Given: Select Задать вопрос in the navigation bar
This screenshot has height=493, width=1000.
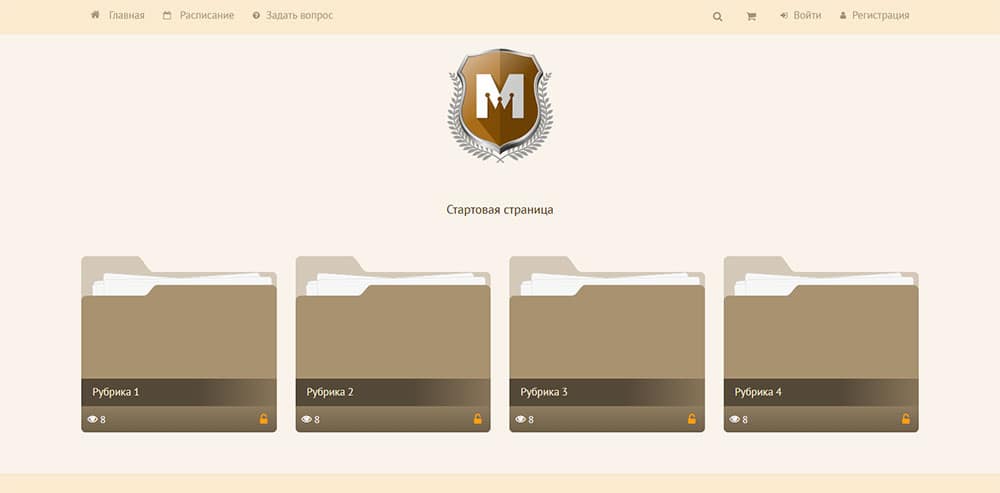Looking at the screenshot, I should tap(293, 16).
